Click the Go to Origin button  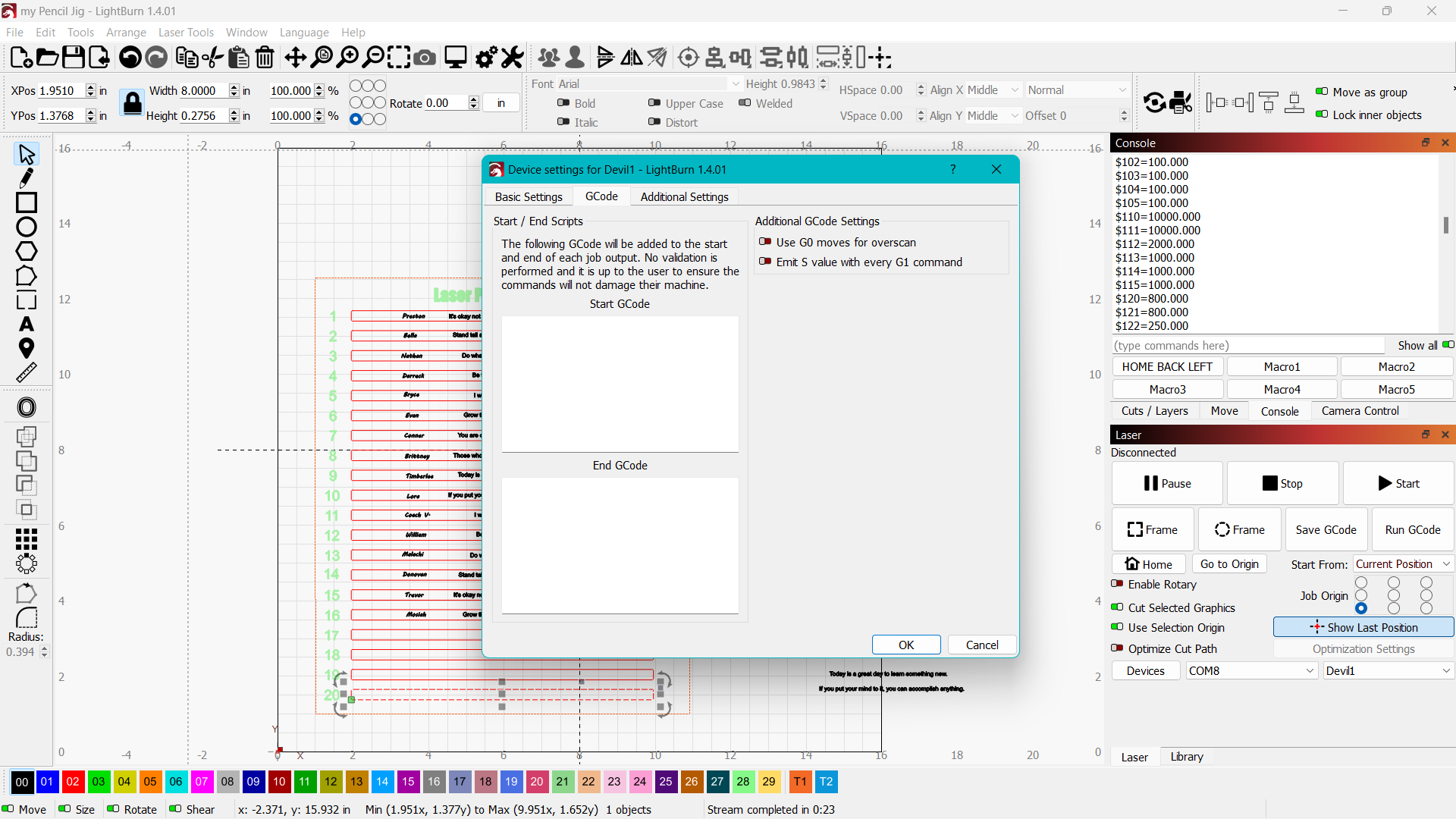click(1228, 563)
